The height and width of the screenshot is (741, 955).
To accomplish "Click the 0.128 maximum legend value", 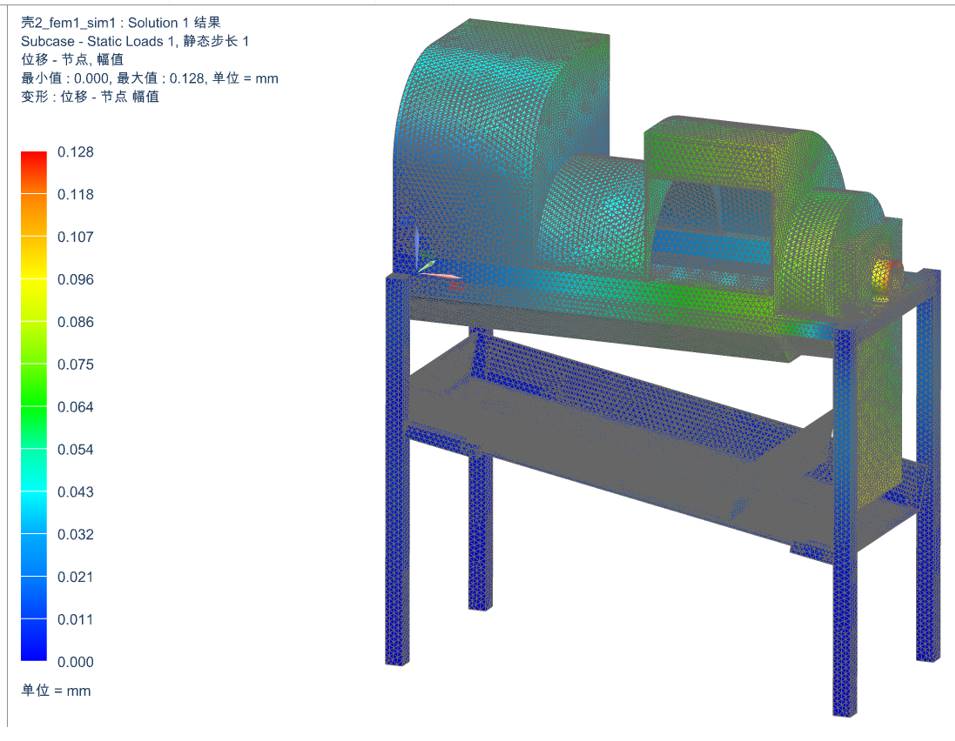I will click(76, 152).
